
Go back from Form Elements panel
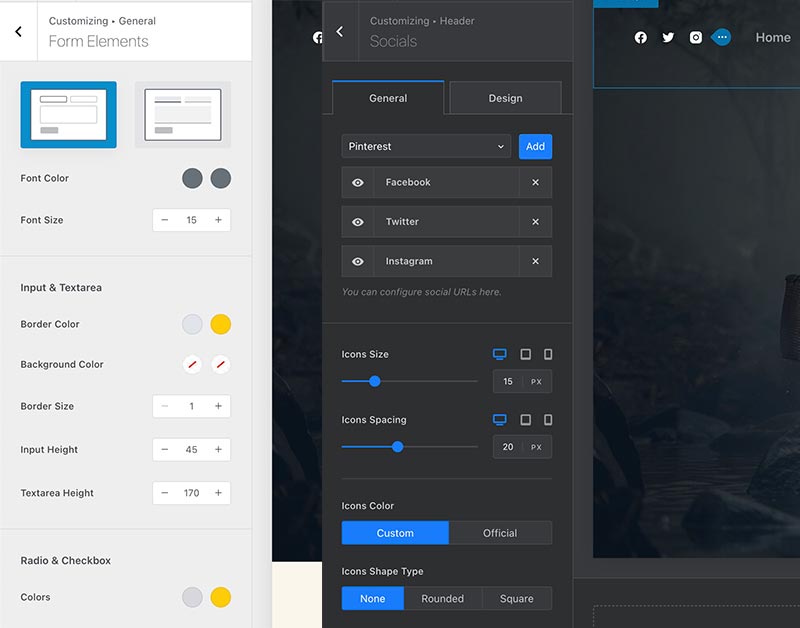18,32
